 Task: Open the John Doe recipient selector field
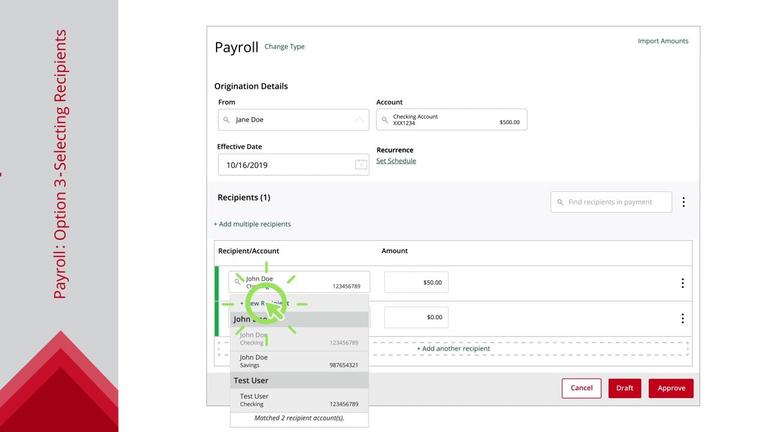pyautogui.click(x=299, y=282)
